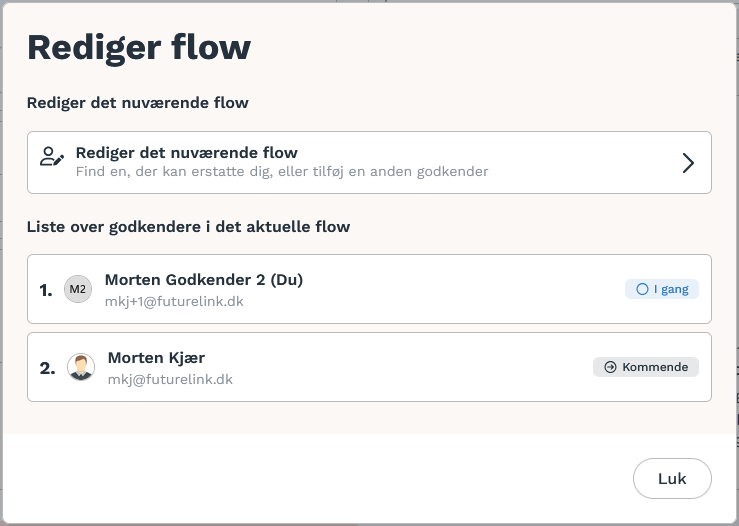
Task: Click the 'Kommende' status badge
Action: coord(646,367)
